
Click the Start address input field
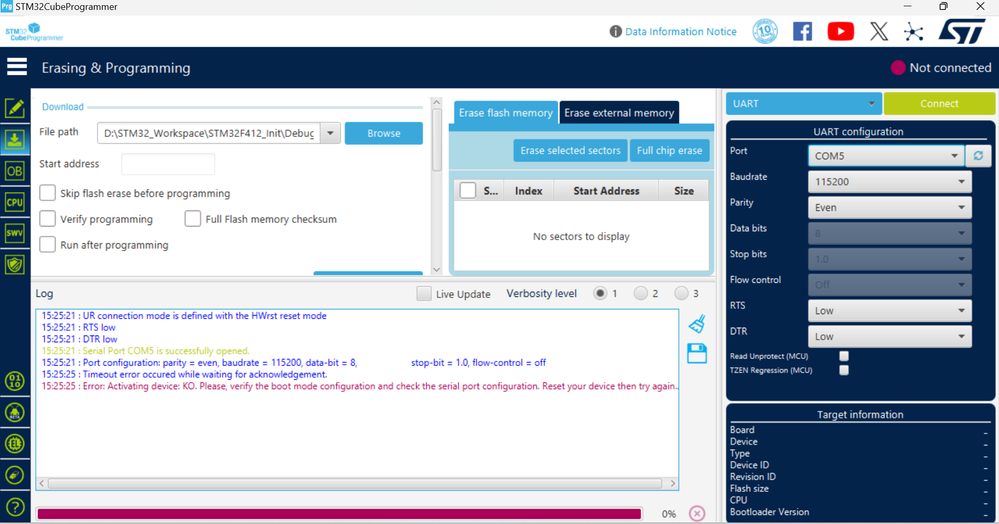[168, 164]
